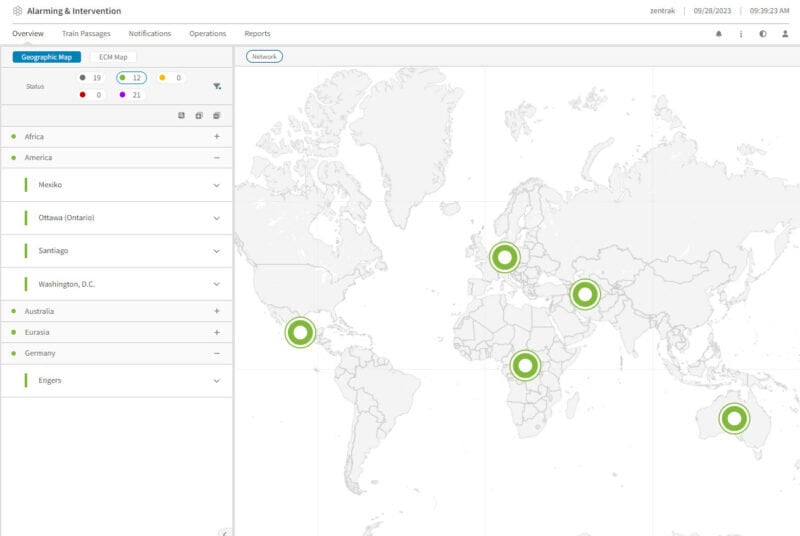800x536 pixels.
Task: Expand the Africa region with plus
Action: (216, 136)
